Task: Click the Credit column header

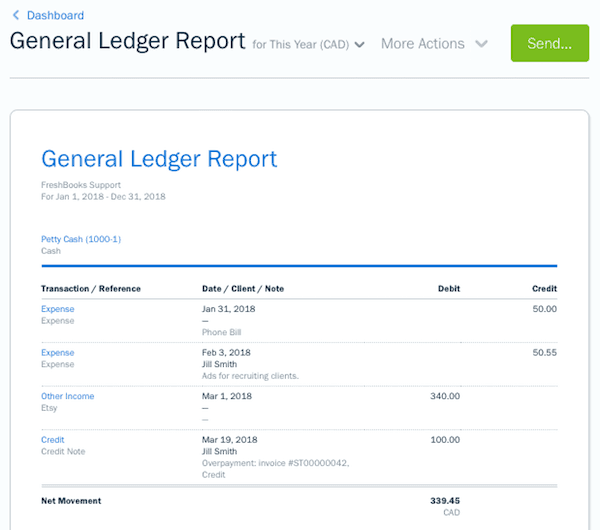Action: coord(544,289)
